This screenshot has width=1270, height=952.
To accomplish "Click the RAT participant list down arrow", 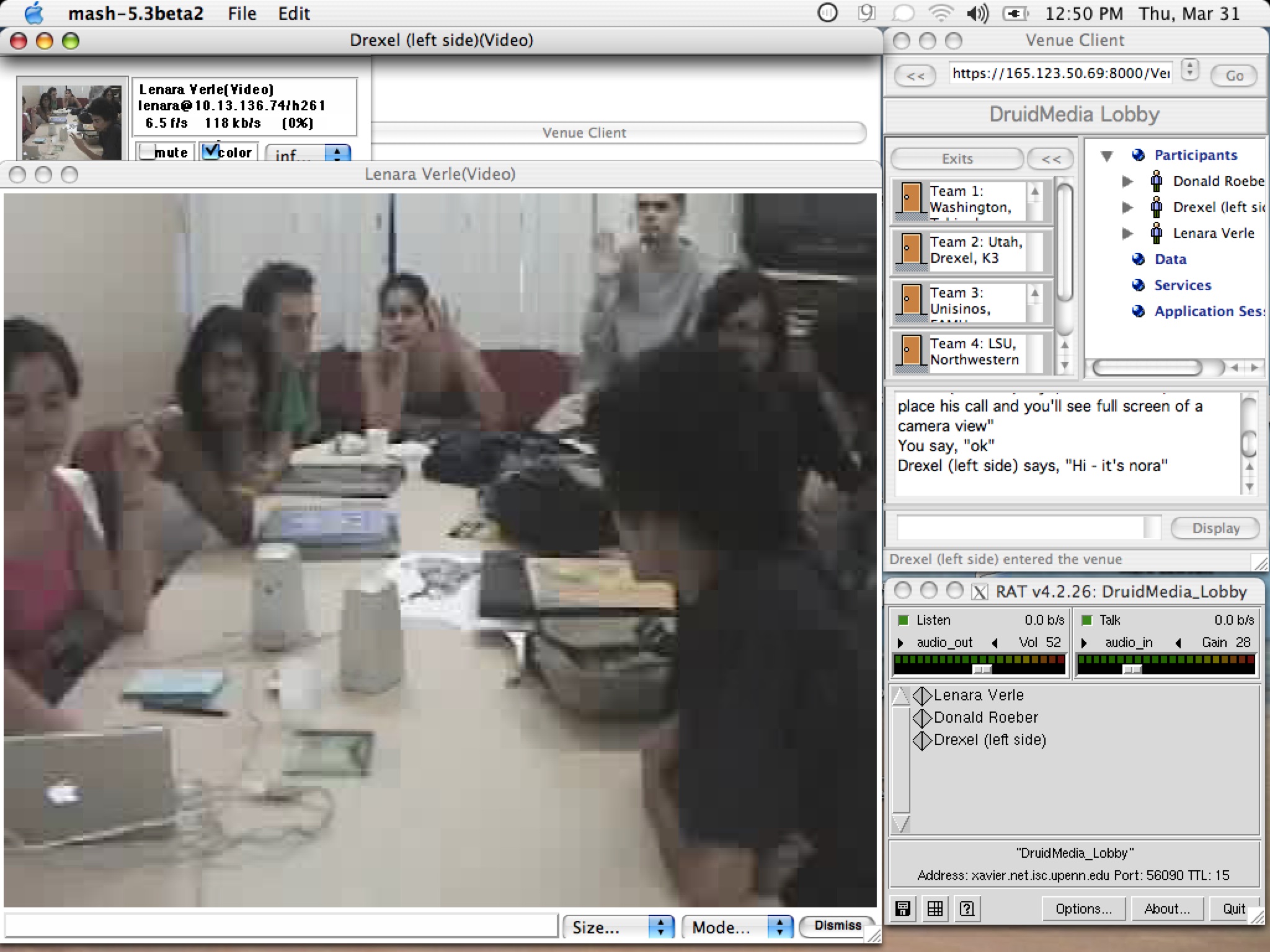I will coord(901,824).
